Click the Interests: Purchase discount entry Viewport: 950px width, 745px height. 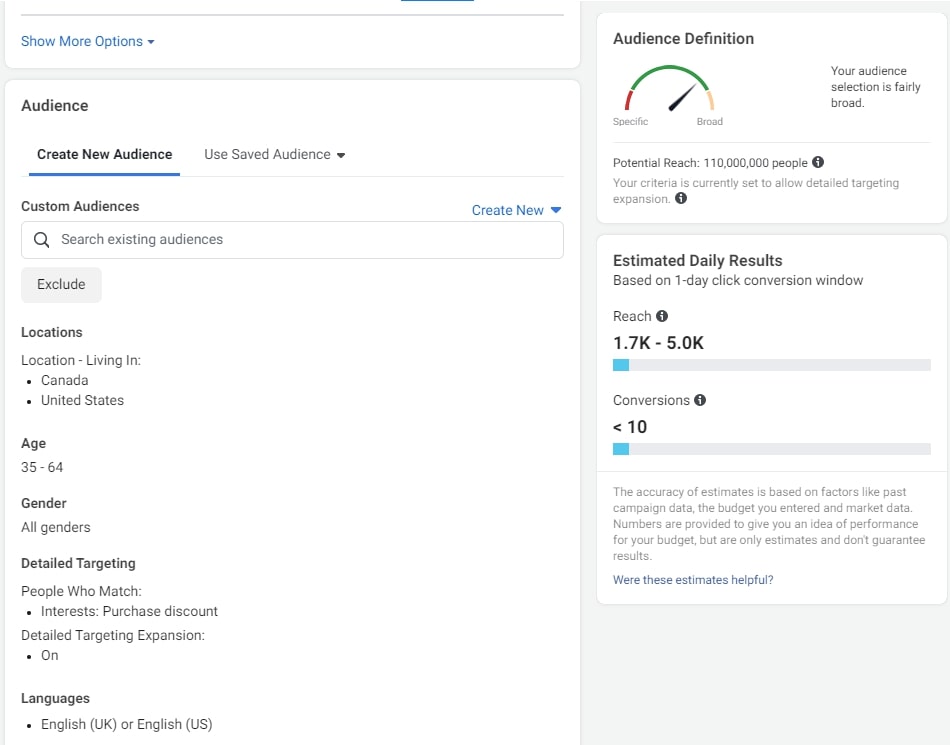(129, 611)
